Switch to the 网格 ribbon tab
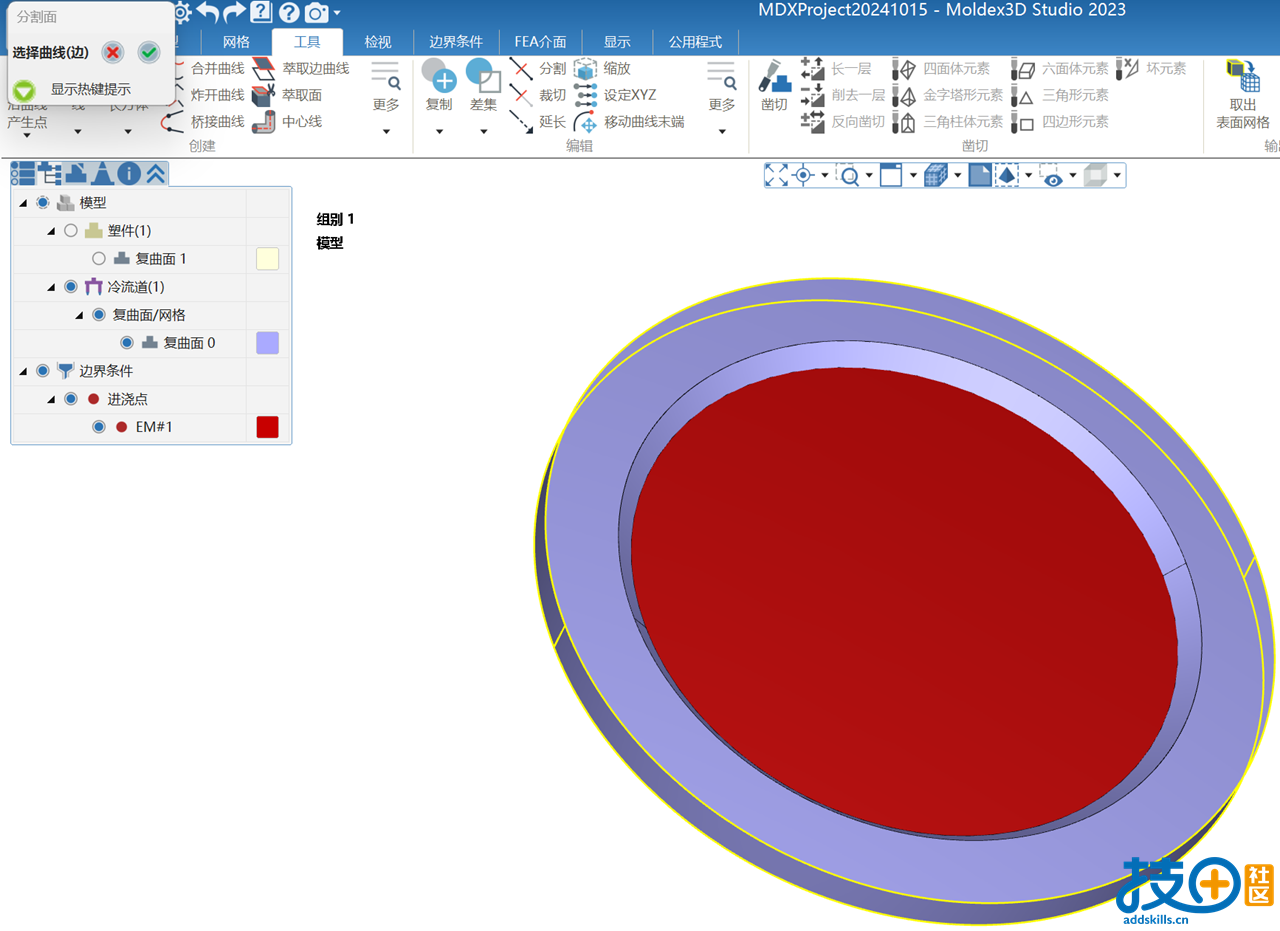The width and height of the screenshot is (1280, 931). pos(236,42)
